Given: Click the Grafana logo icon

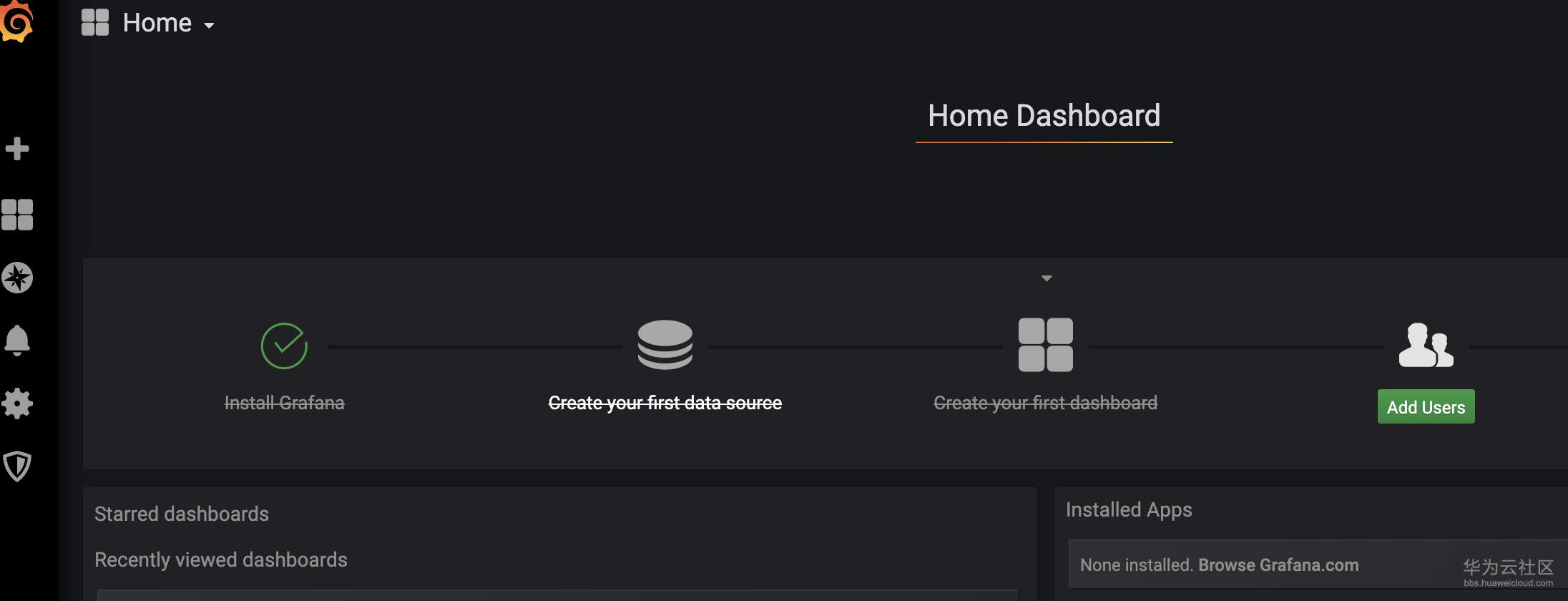Looking at the screenshot, I should point(17,21).
